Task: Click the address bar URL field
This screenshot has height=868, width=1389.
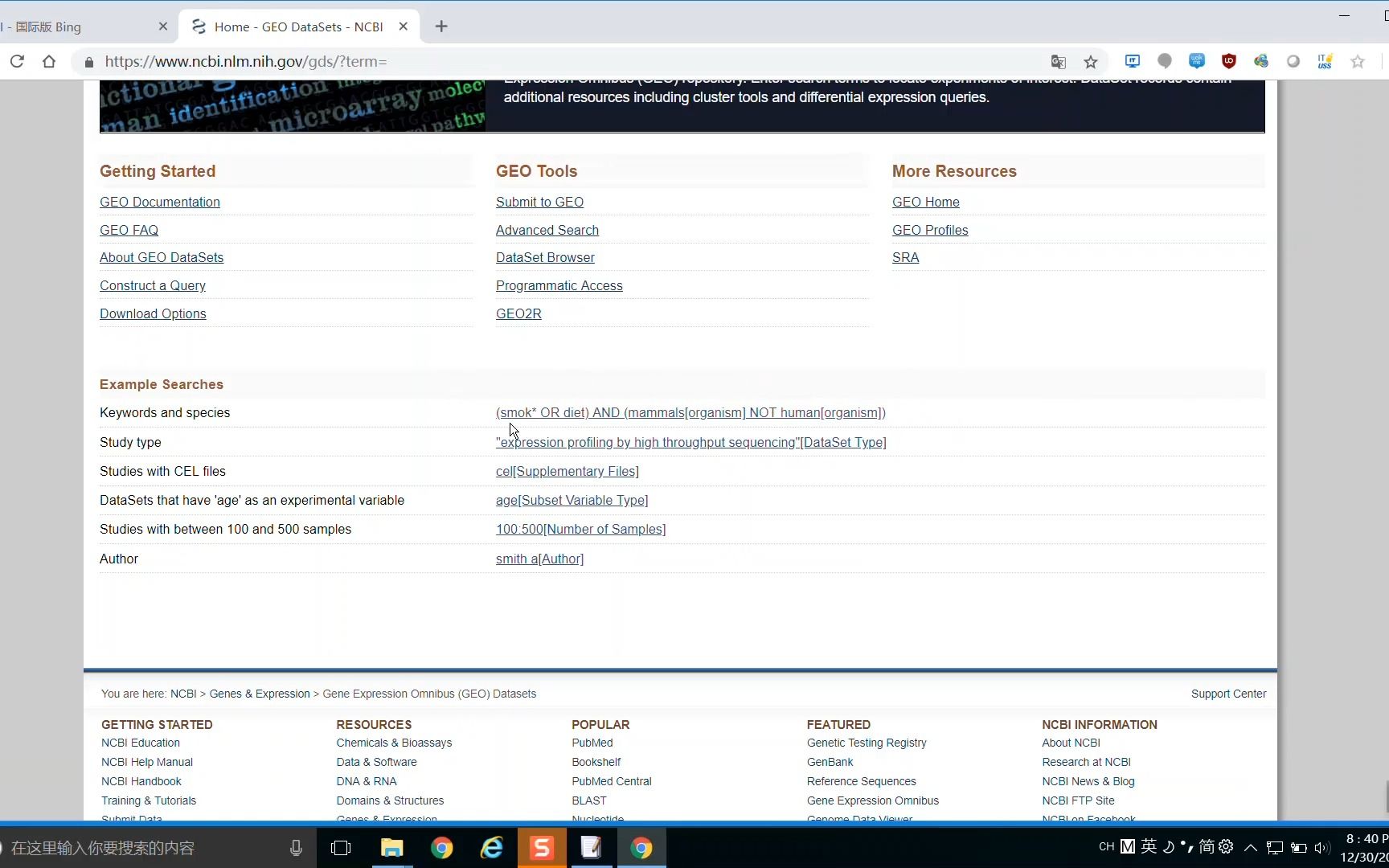Action: 563,62
